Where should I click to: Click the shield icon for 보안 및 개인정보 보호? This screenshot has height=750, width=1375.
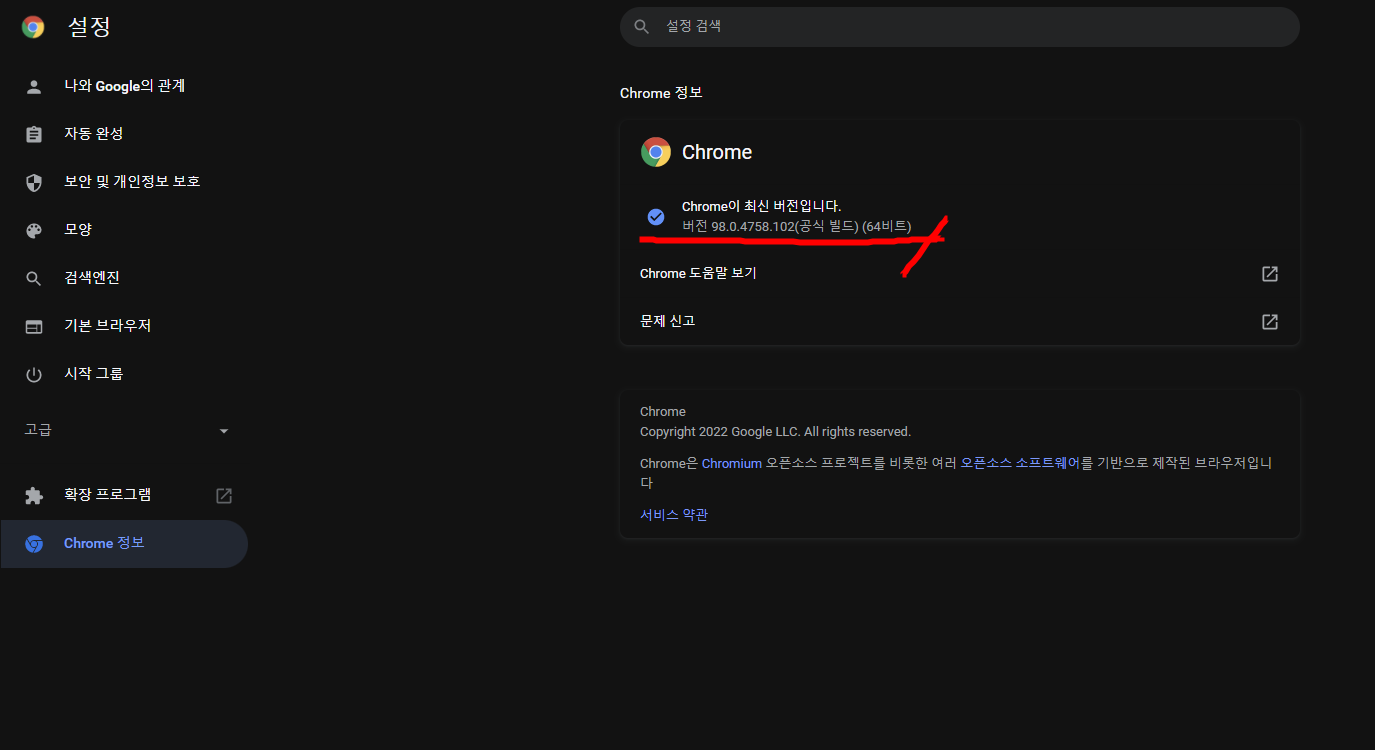click(x=34, y=182)
